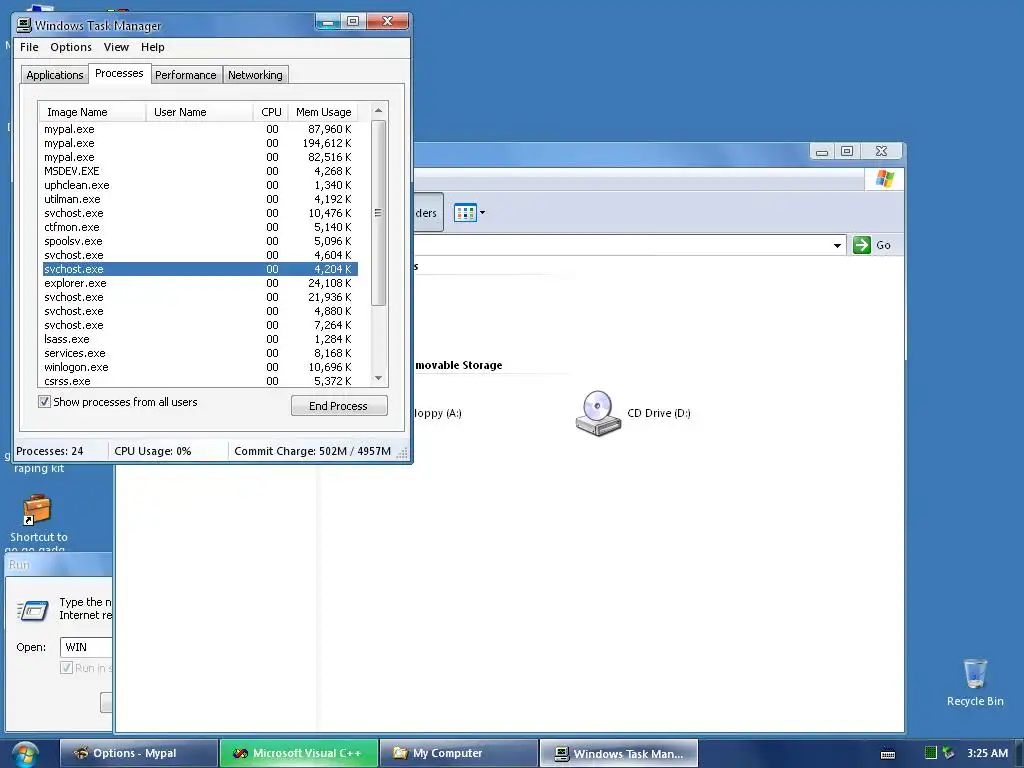
Task: Toggle Show processes from all users checkbox
Action: pyautogui.click(x=44, y=402)
